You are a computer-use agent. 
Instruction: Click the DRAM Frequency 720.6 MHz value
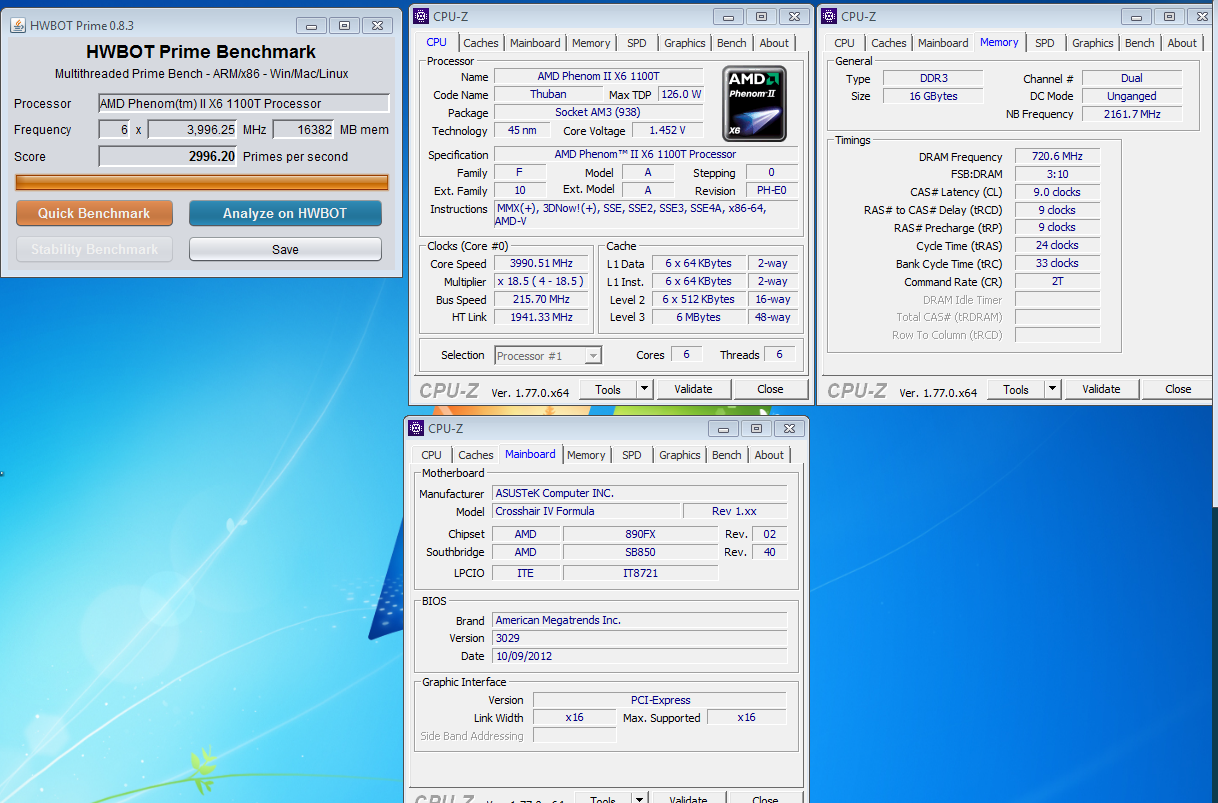point(1057,157)
